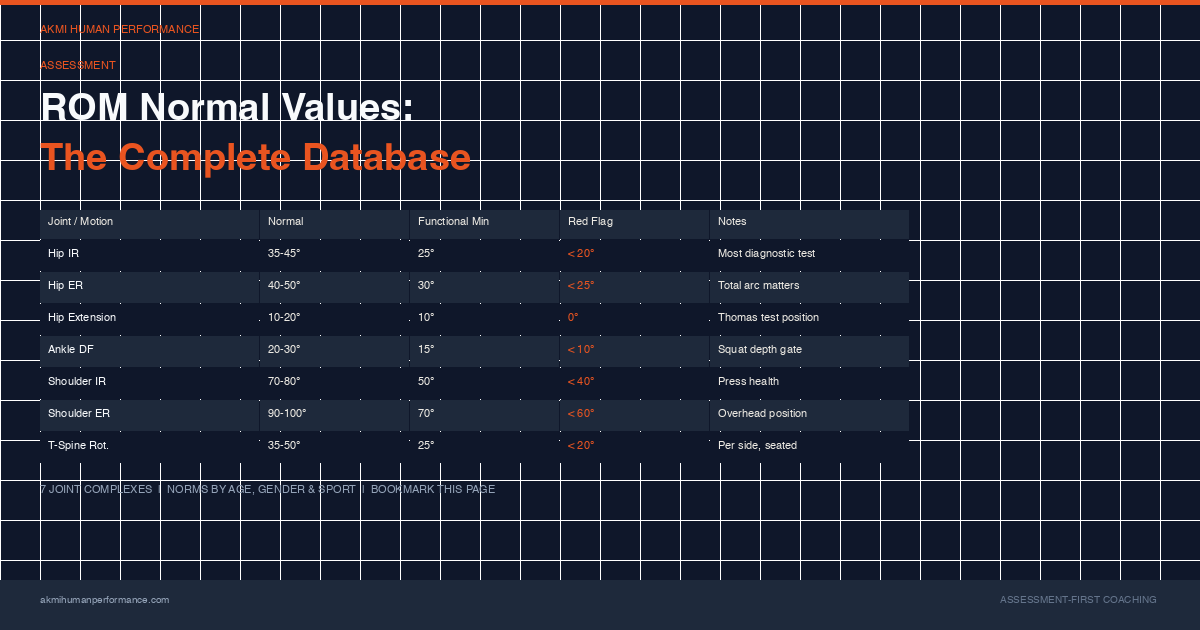Click the note 'Press health'

click(748, 382)
